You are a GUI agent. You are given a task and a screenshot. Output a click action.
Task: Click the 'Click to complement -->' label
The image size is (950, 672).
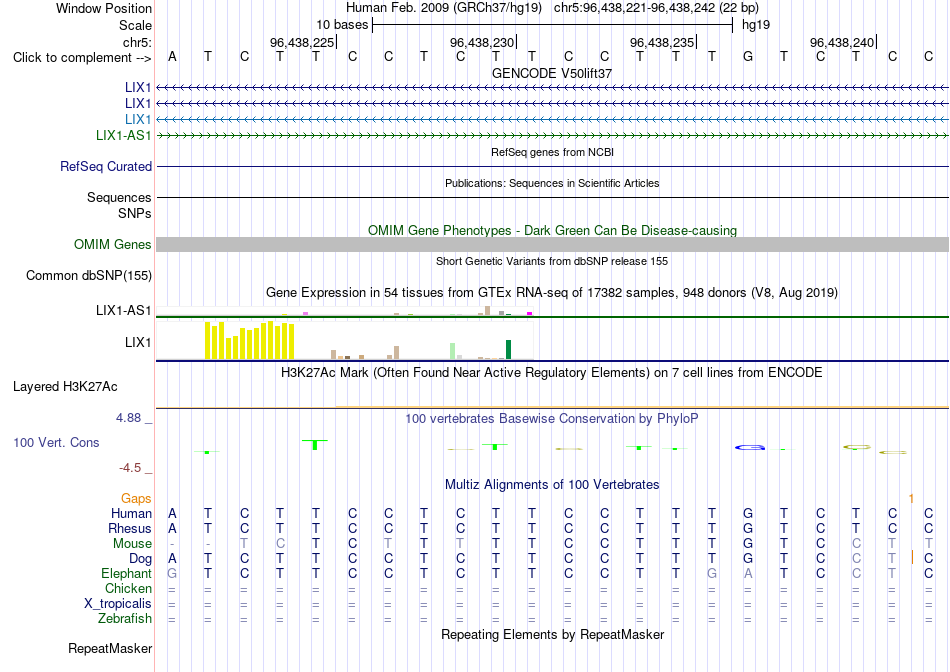tap(82, 58)
